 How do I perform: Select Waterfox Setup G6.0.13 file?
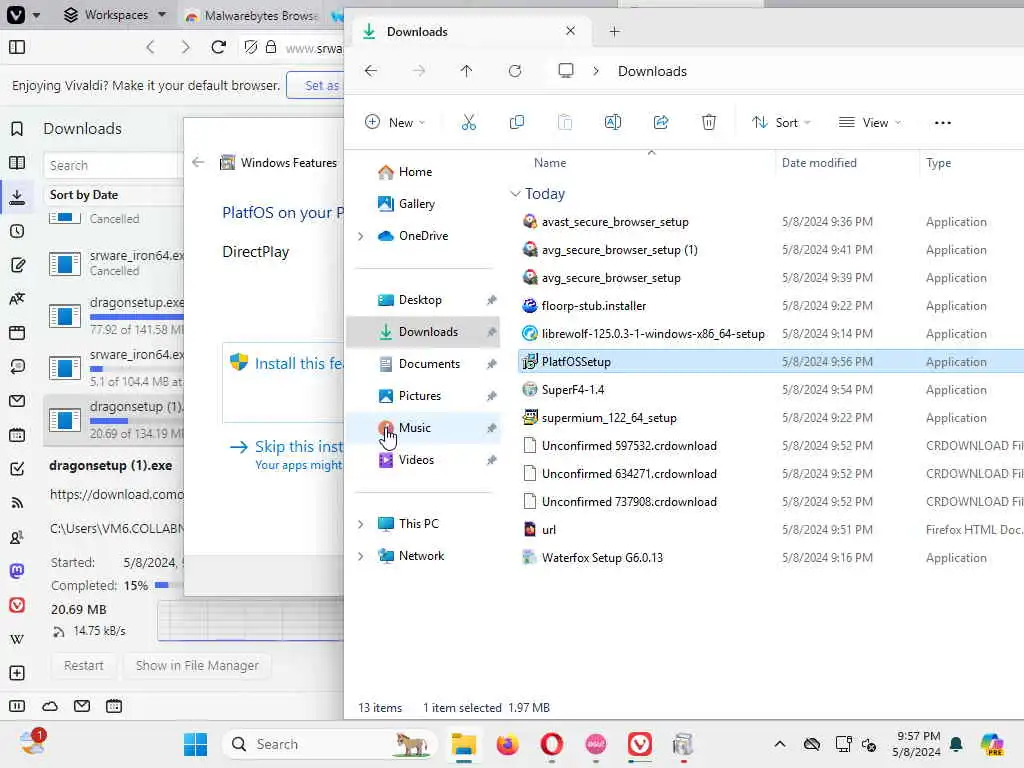602,558
